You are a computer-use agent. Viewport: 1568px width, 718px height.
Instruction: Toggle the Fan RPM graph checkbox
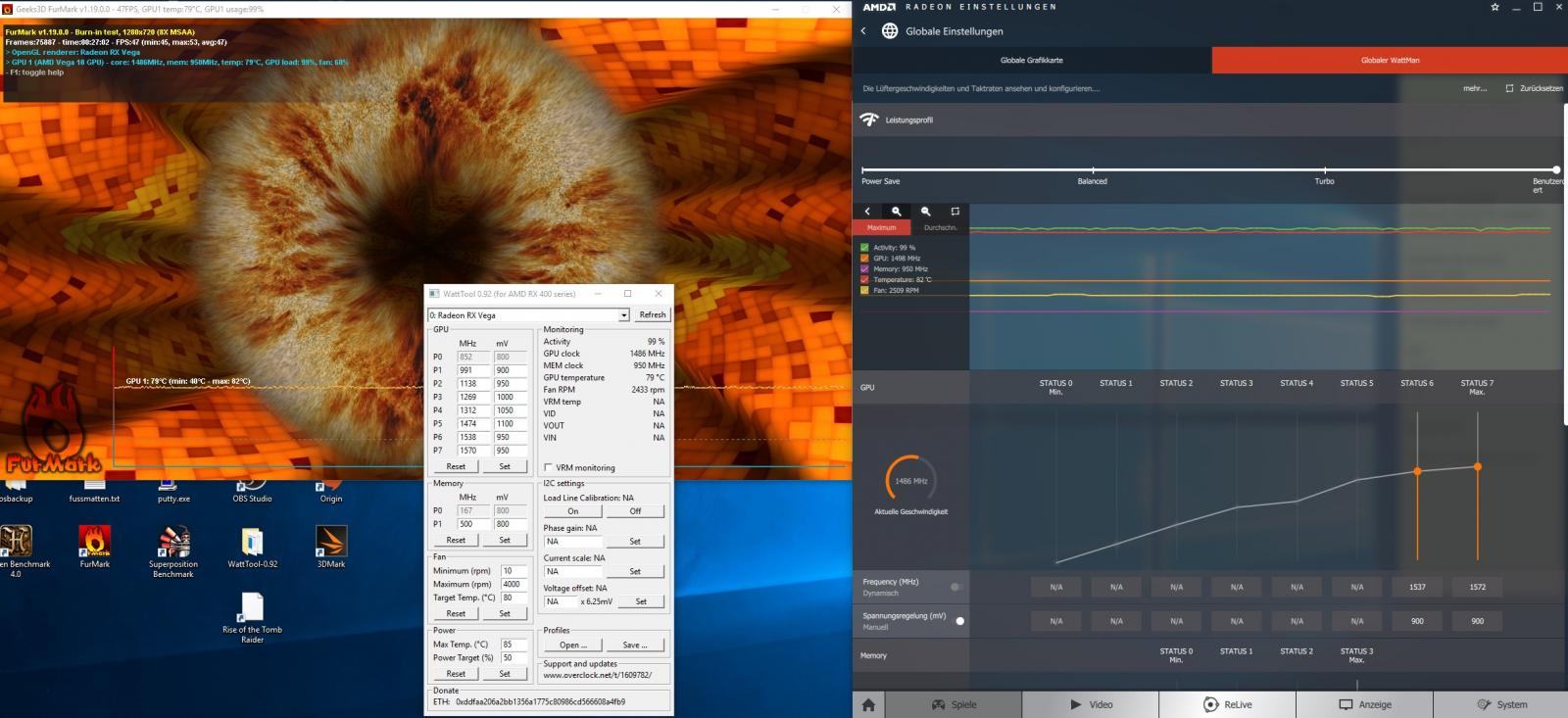(864, 291)
